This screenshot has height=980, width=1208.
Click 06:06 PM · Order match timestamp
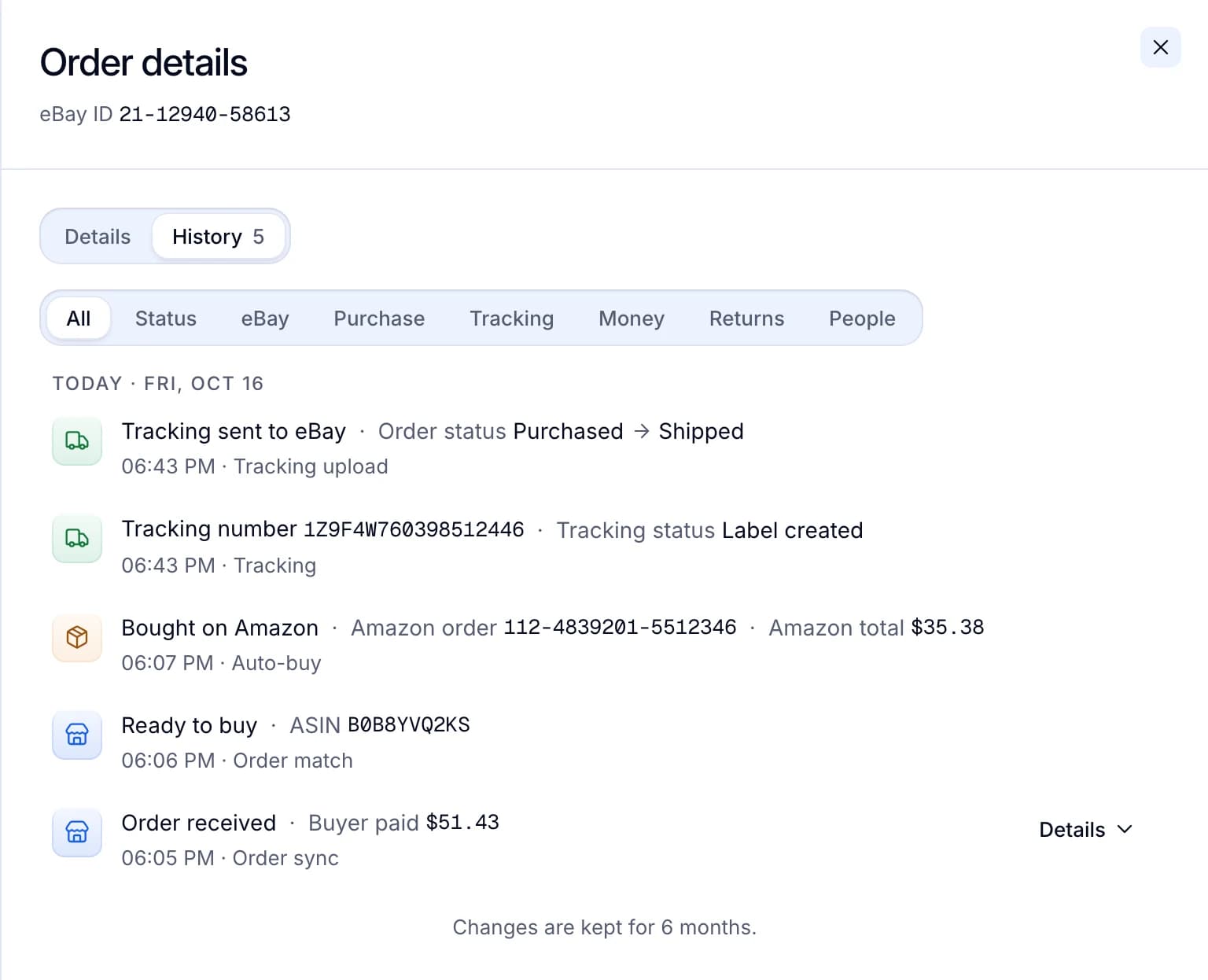pyautogui.click(x=237, y=761)
